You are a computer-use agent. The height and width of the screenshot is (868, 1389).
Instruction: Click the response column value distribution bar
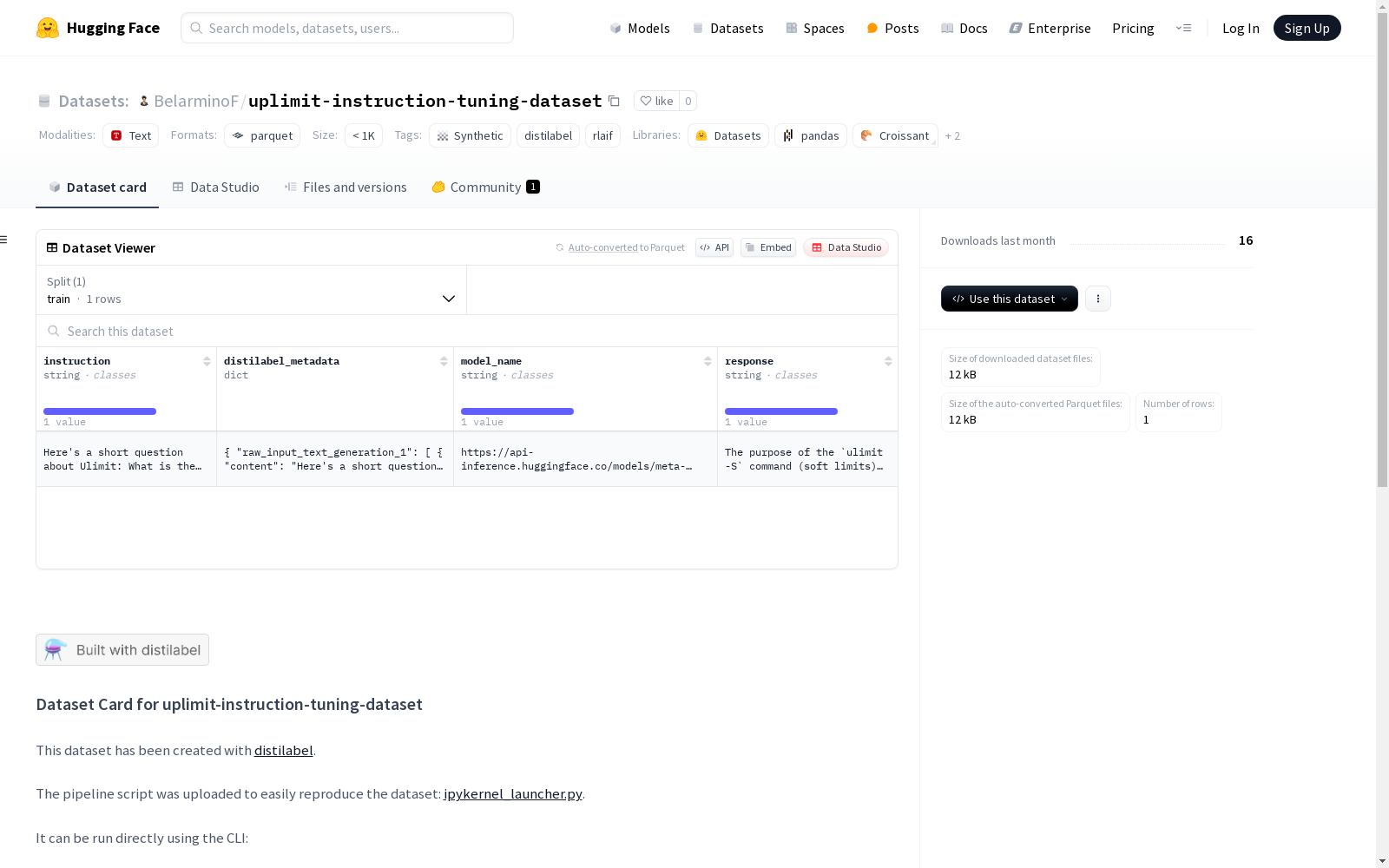coord(781,411)
